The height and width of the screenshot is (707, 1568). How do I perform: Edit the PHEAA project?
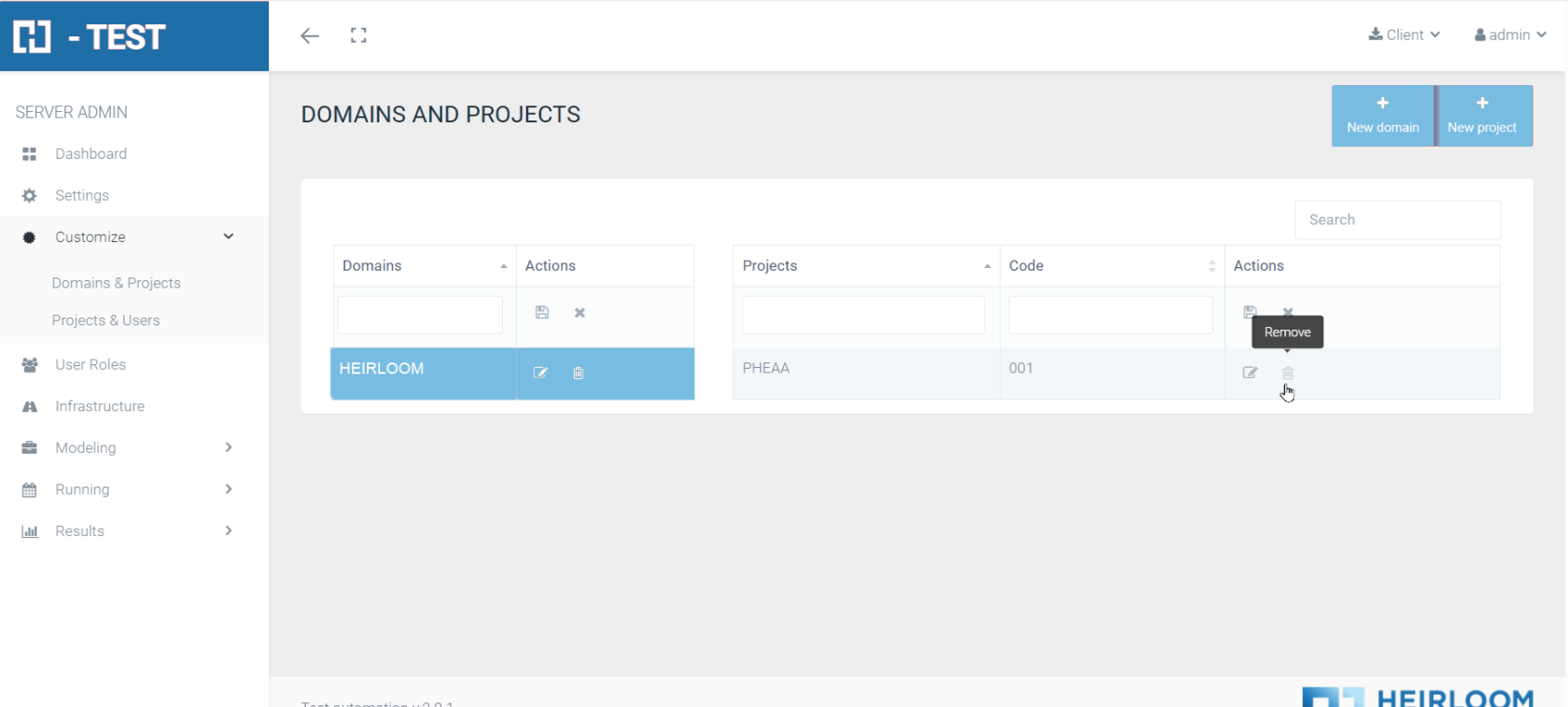point(1250,373)
